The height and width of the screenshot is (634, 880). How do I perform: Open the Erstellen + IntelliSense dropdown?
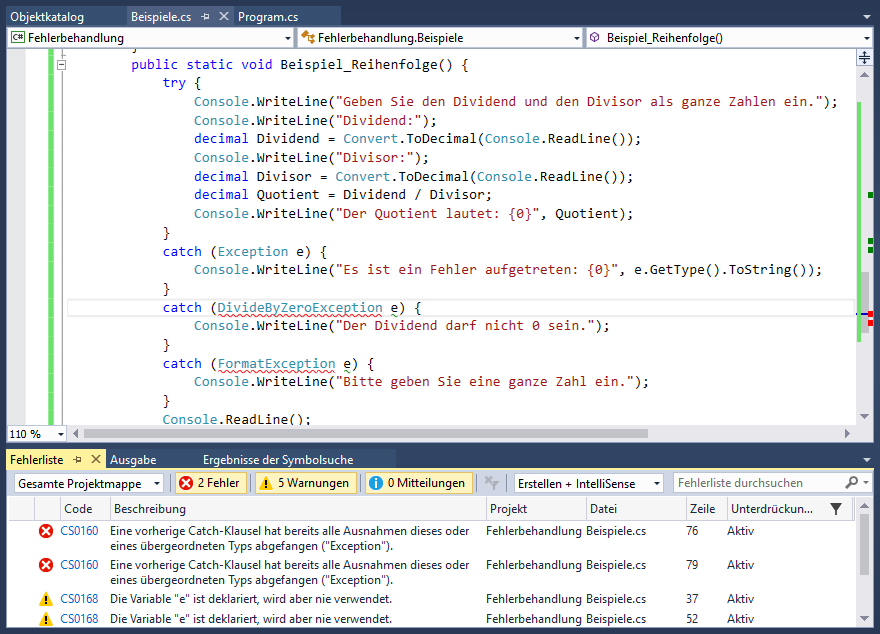588,483
